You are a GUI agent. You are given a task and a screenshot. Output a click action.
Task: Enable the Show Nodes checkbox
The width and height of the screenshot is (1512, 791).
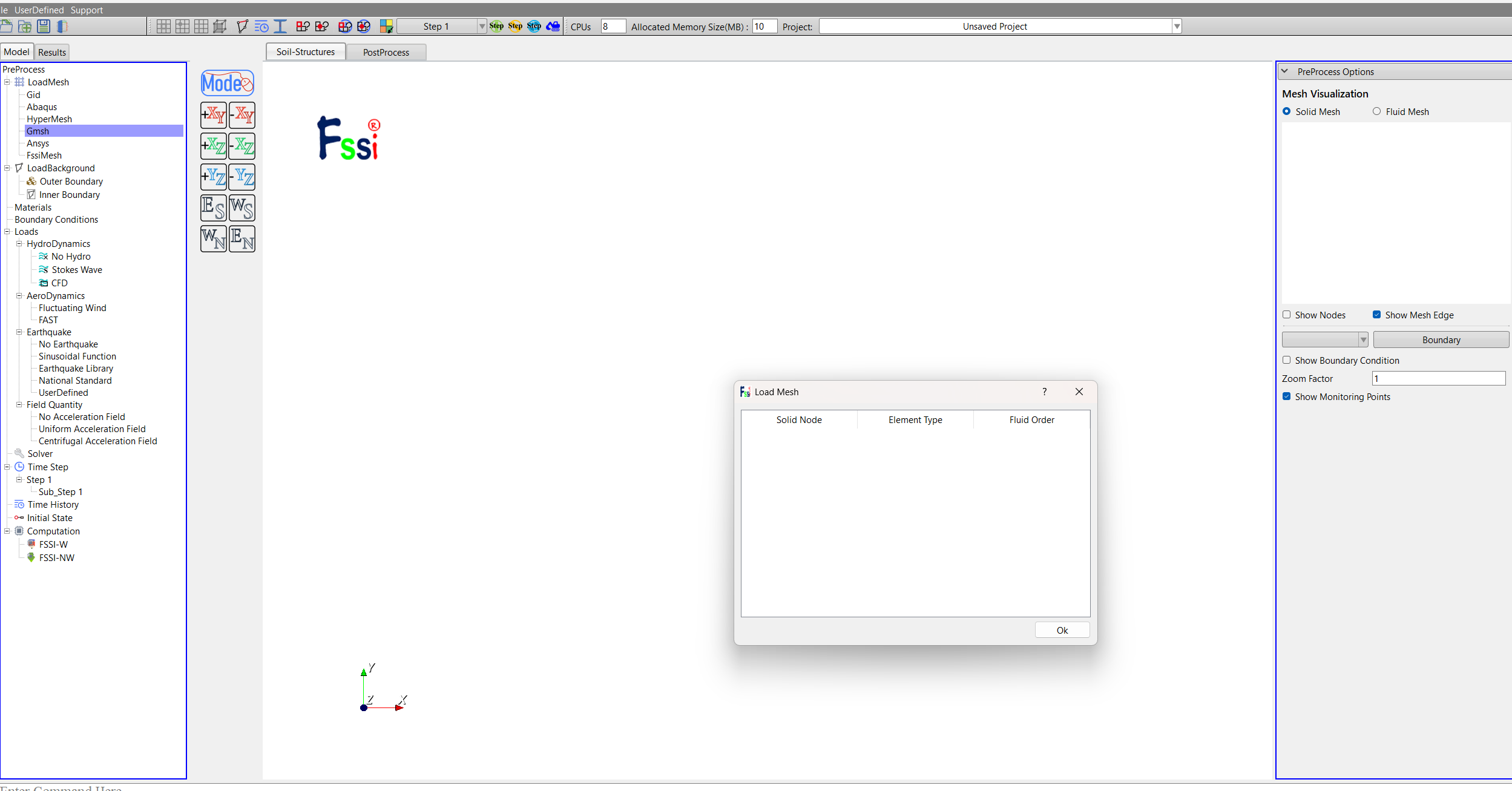click(1287, 315)
